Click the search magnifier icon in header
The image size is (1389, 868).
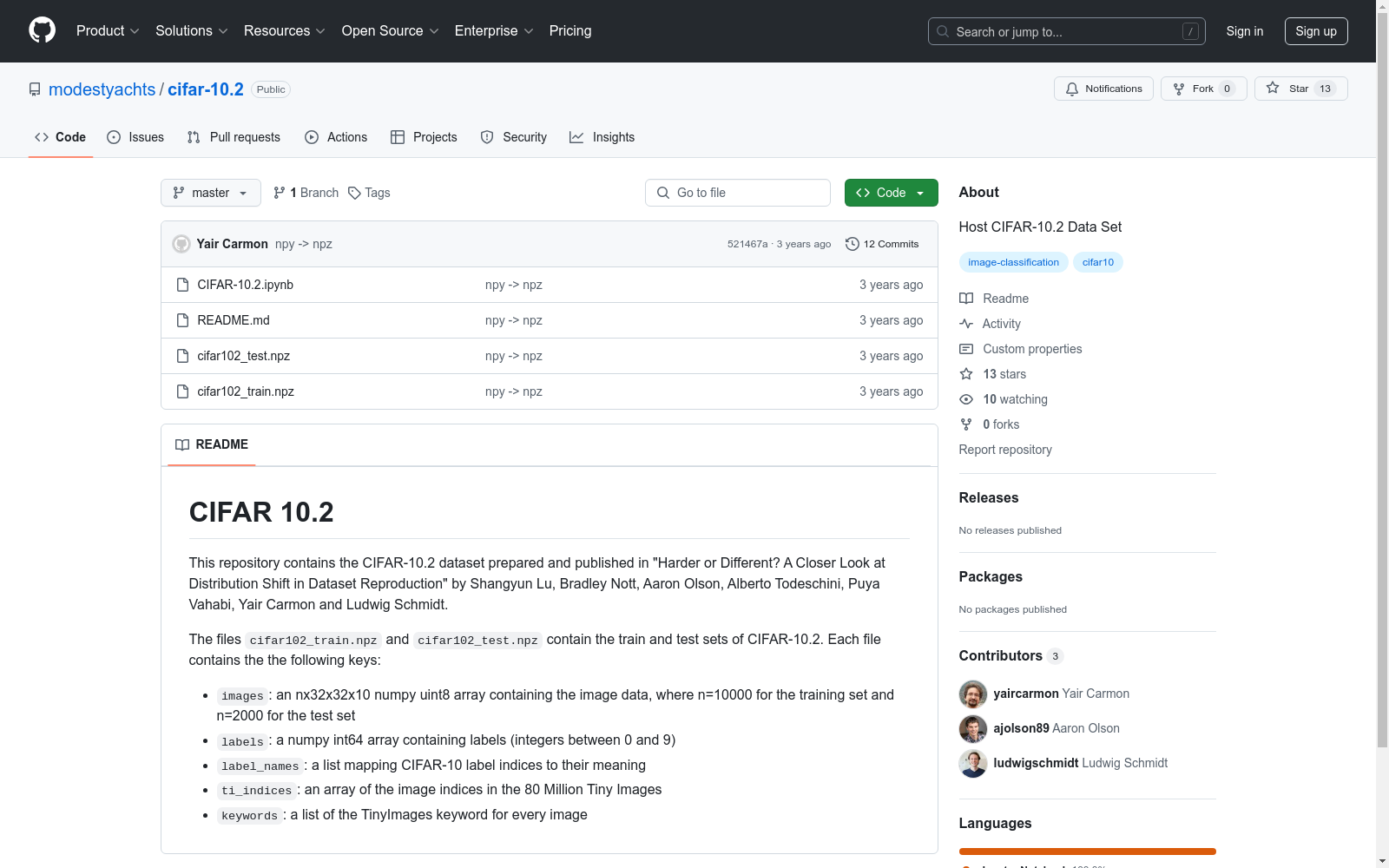(943, 31)
